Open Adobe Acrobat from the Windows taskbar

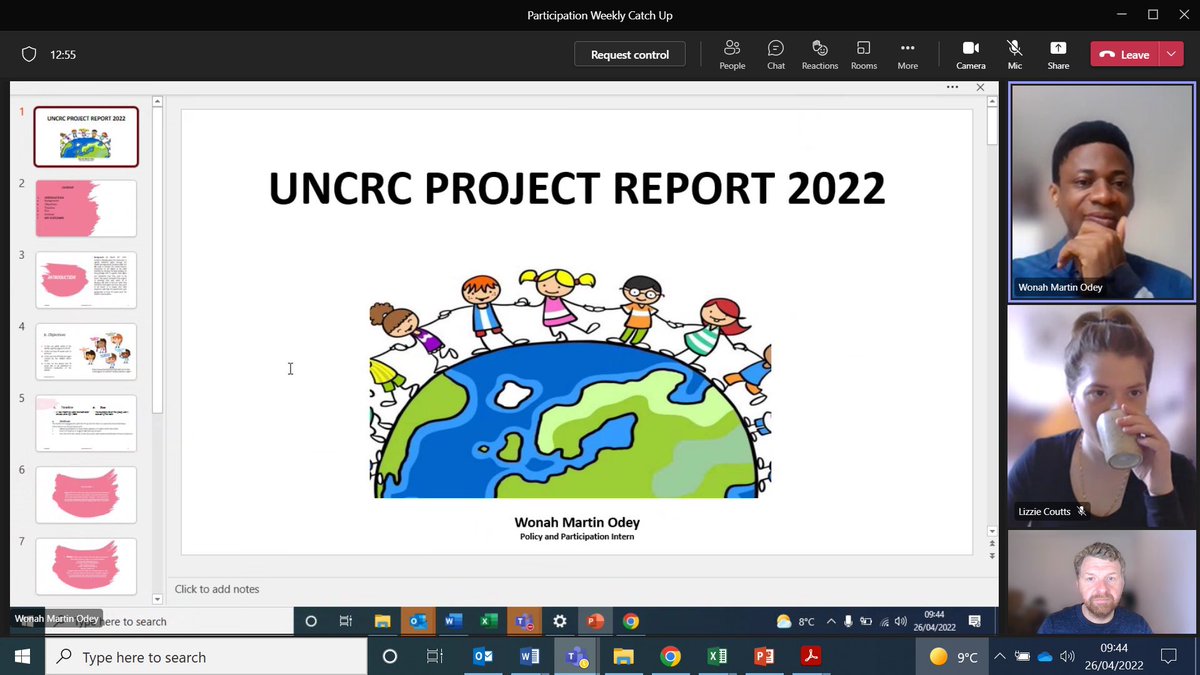[811, 657]
